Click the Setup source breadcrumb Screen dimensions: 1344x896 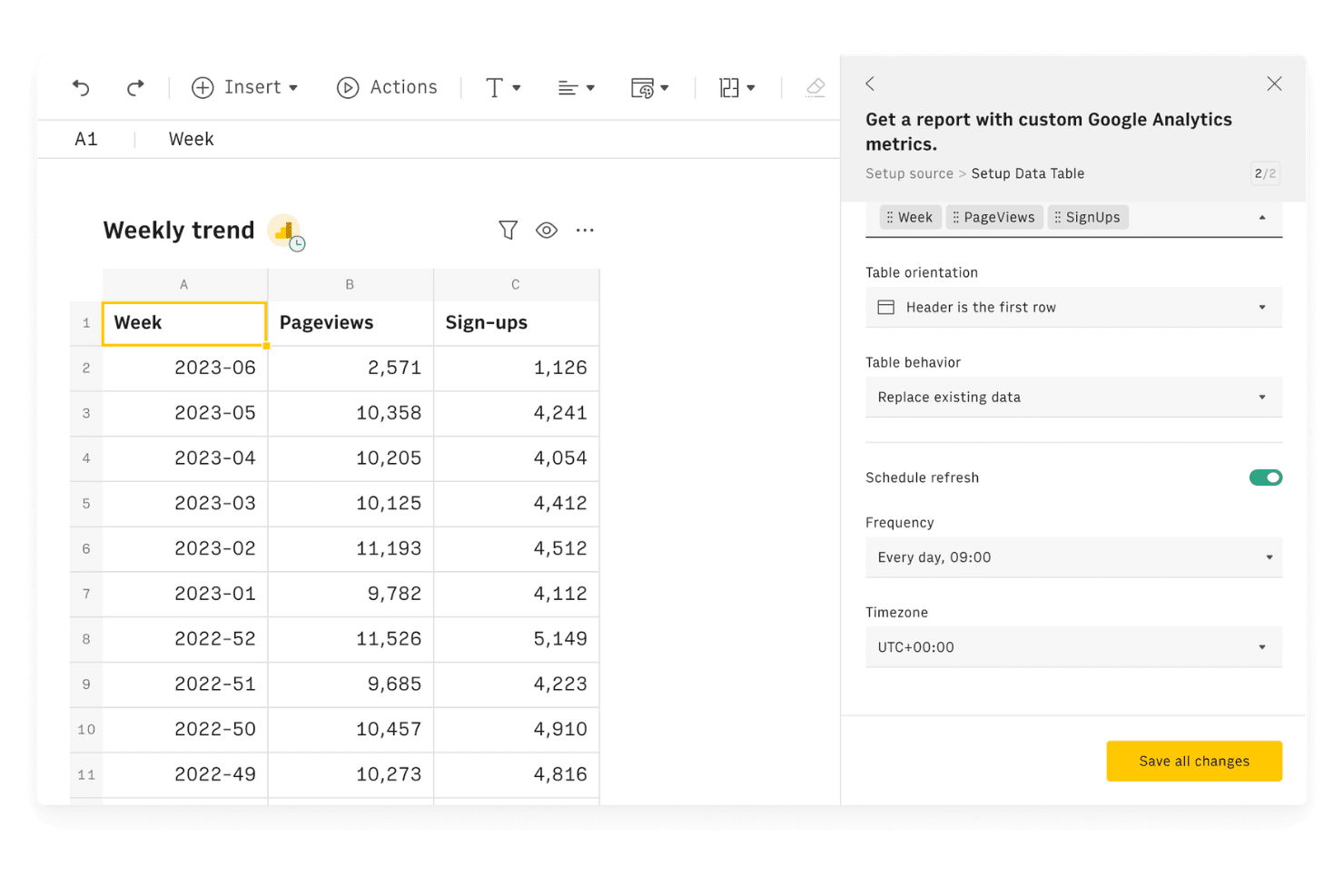909,173
